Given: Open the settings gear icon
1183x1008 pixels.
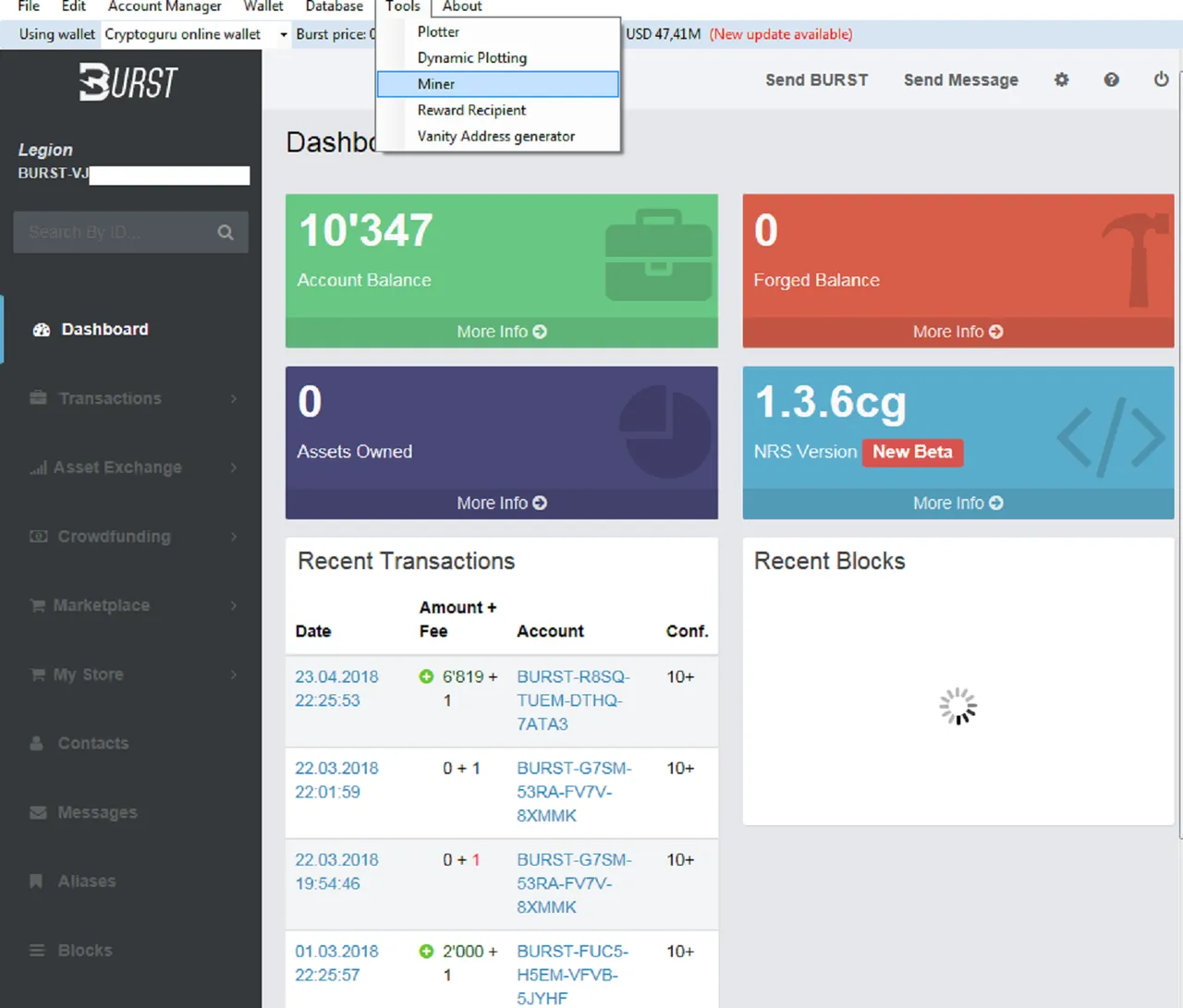Looking at the screenshot, I should pyautogui.click(x=1061, y=79).
